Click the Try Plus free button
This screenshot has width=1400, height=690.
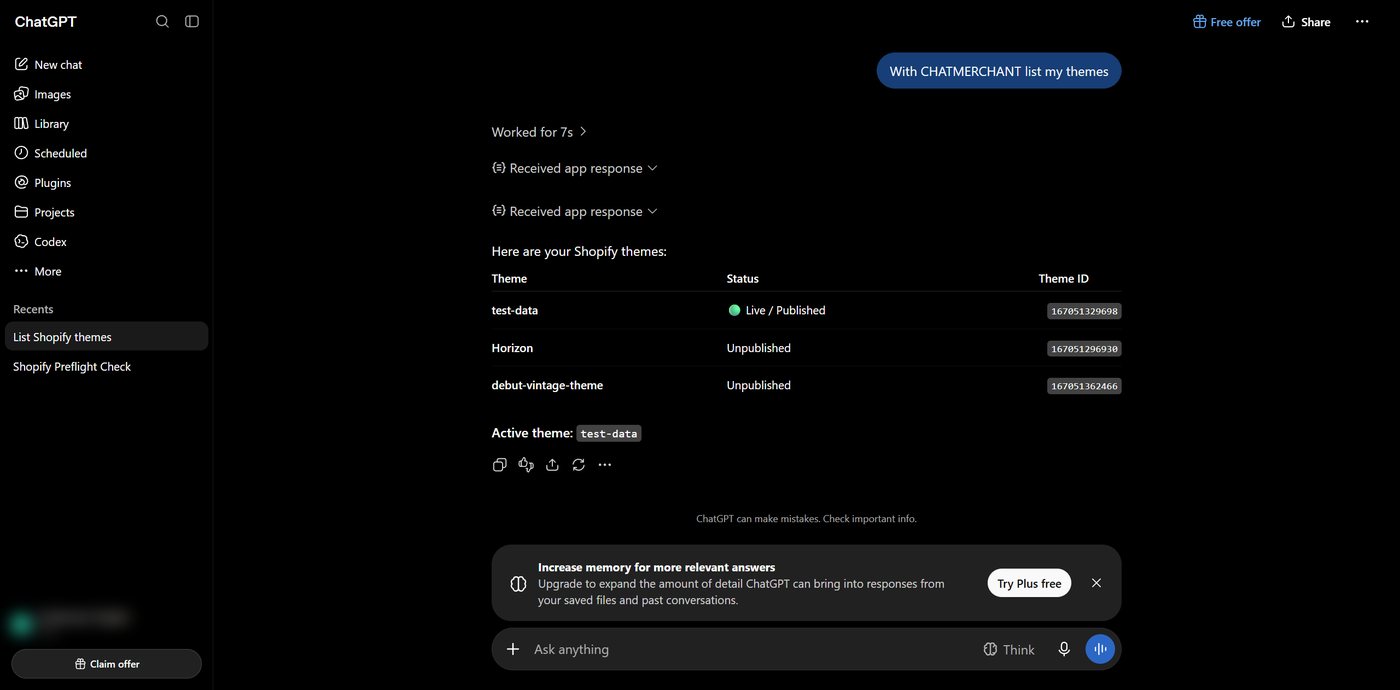[1029, 583]
